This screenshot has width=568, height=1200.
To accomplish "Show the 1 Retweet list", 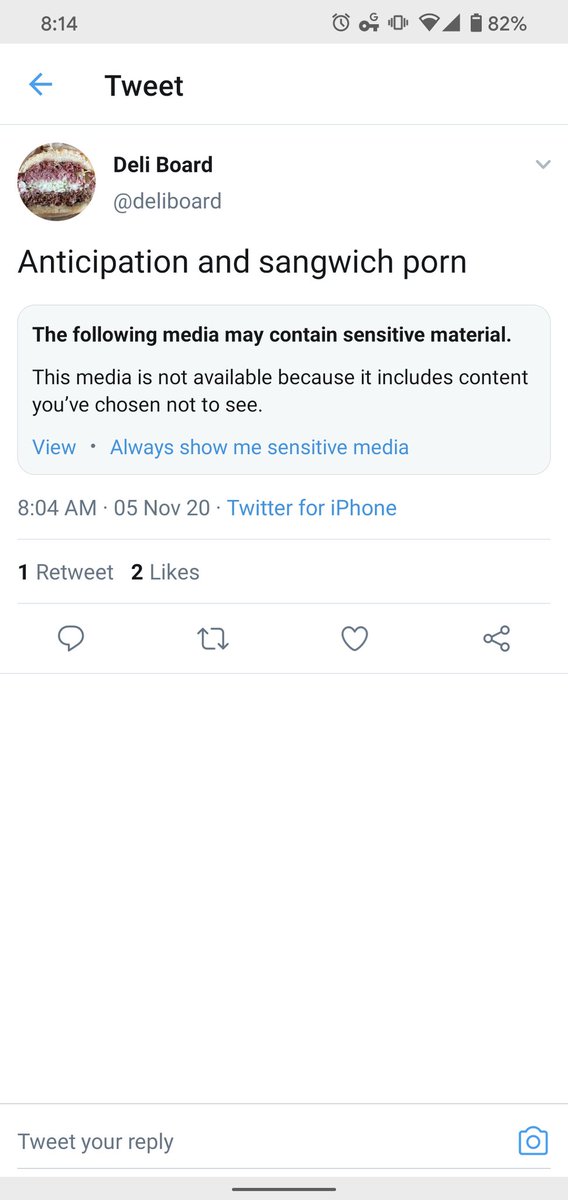I will 66,572.
